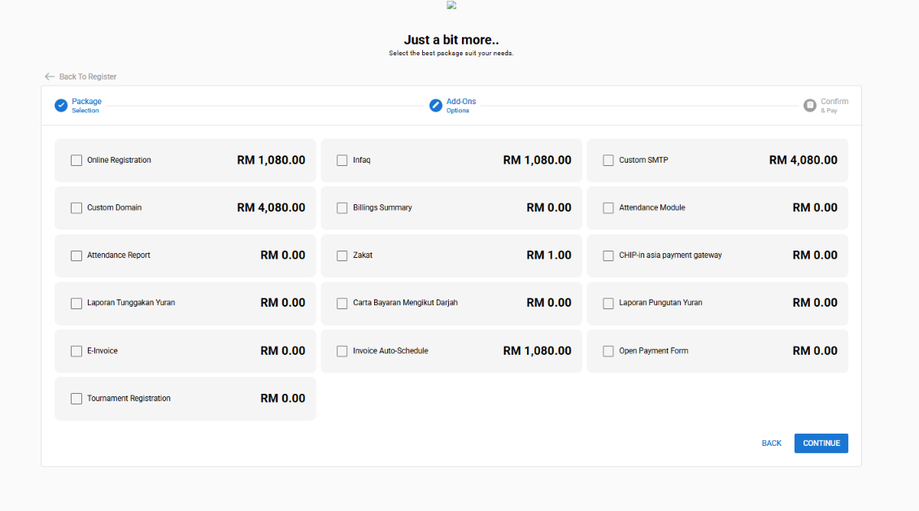The height and width of the screenshot is (511, 919).
Task: Click the blue CONTINUE button
Action: pos(821,443)
